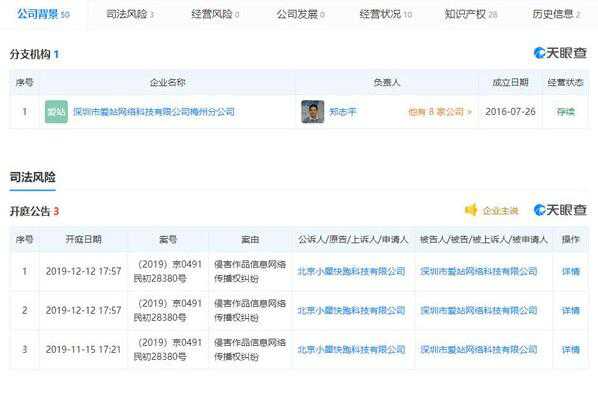Switch to the 司法风险 tab
Viewport: 598px width, 398px height.
point(130,14)
